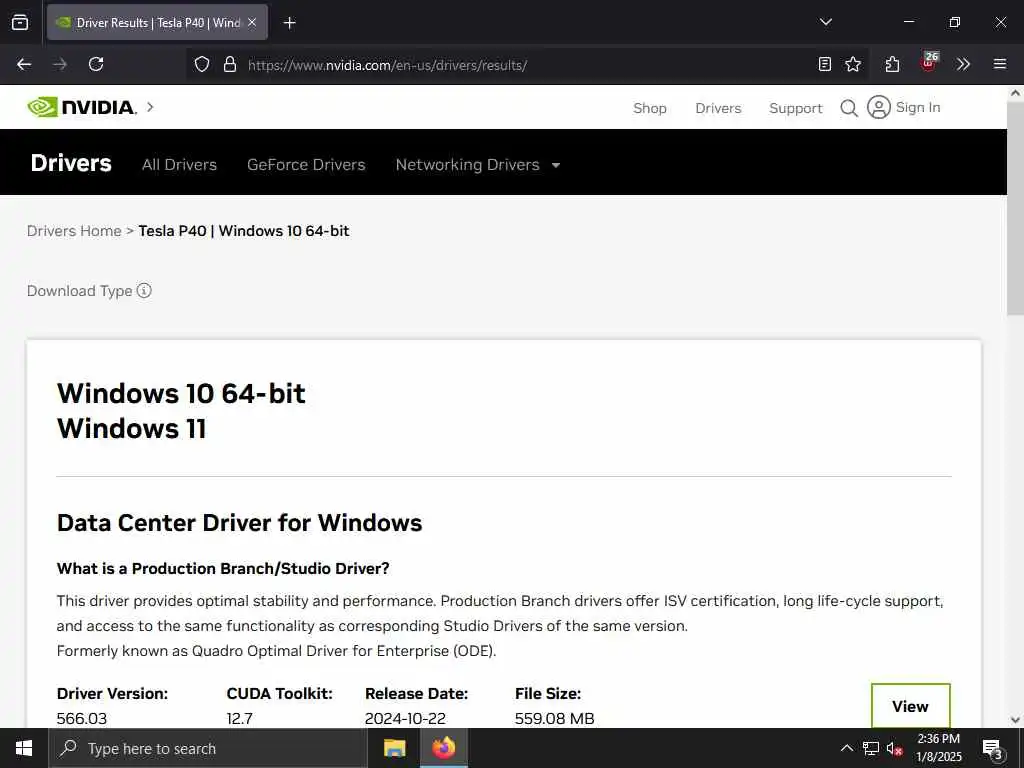View site security padlock info
The width and height of the screenshot is (1024, 768).
(229, 64)
